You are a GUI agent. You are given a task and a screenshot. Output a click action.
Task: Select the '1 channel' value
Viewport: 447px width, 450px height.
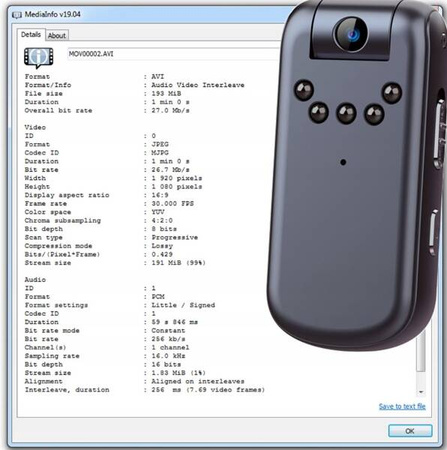click(170, 347)
